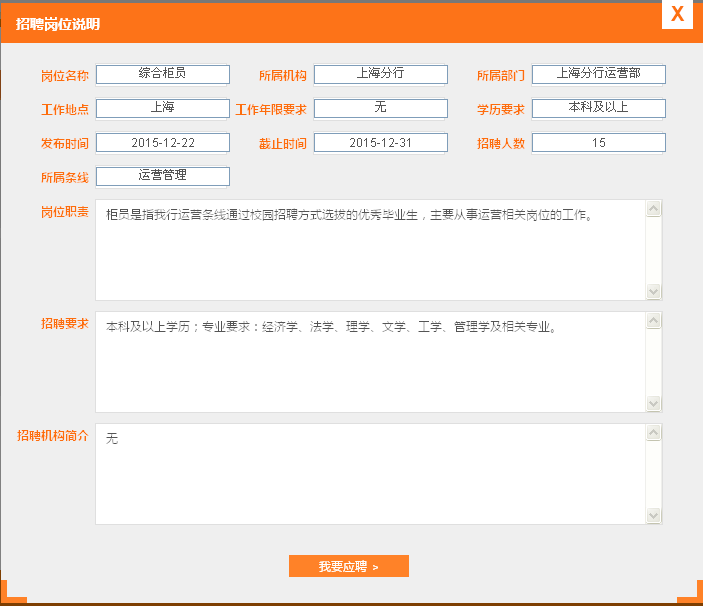
Task: Click scroll-down arrow of 招聘机构简介 box
Action: (654, 515)
